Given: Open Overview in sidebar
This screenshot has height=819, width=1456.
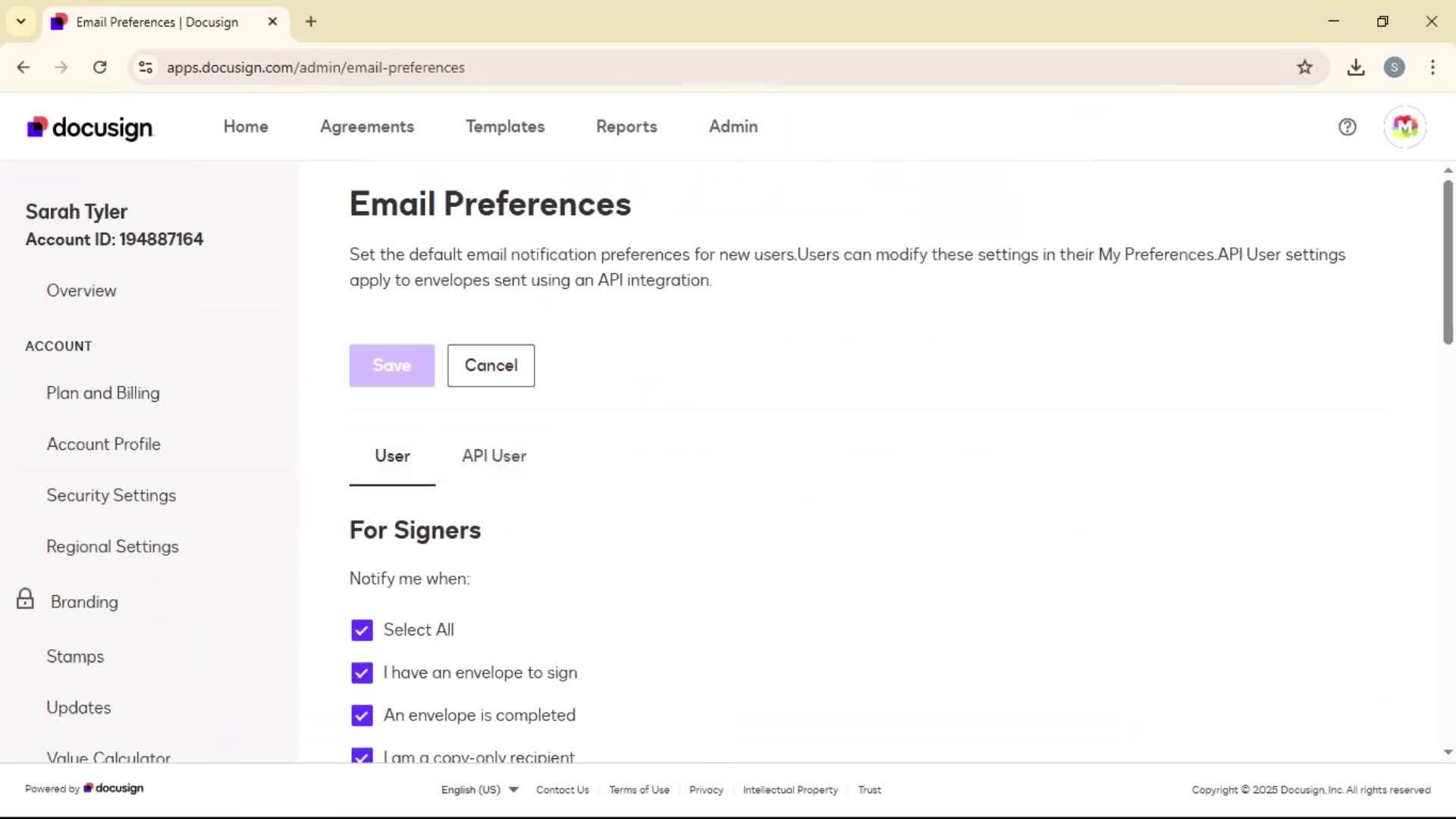Looking at the screenshot, I should [81, 290].
